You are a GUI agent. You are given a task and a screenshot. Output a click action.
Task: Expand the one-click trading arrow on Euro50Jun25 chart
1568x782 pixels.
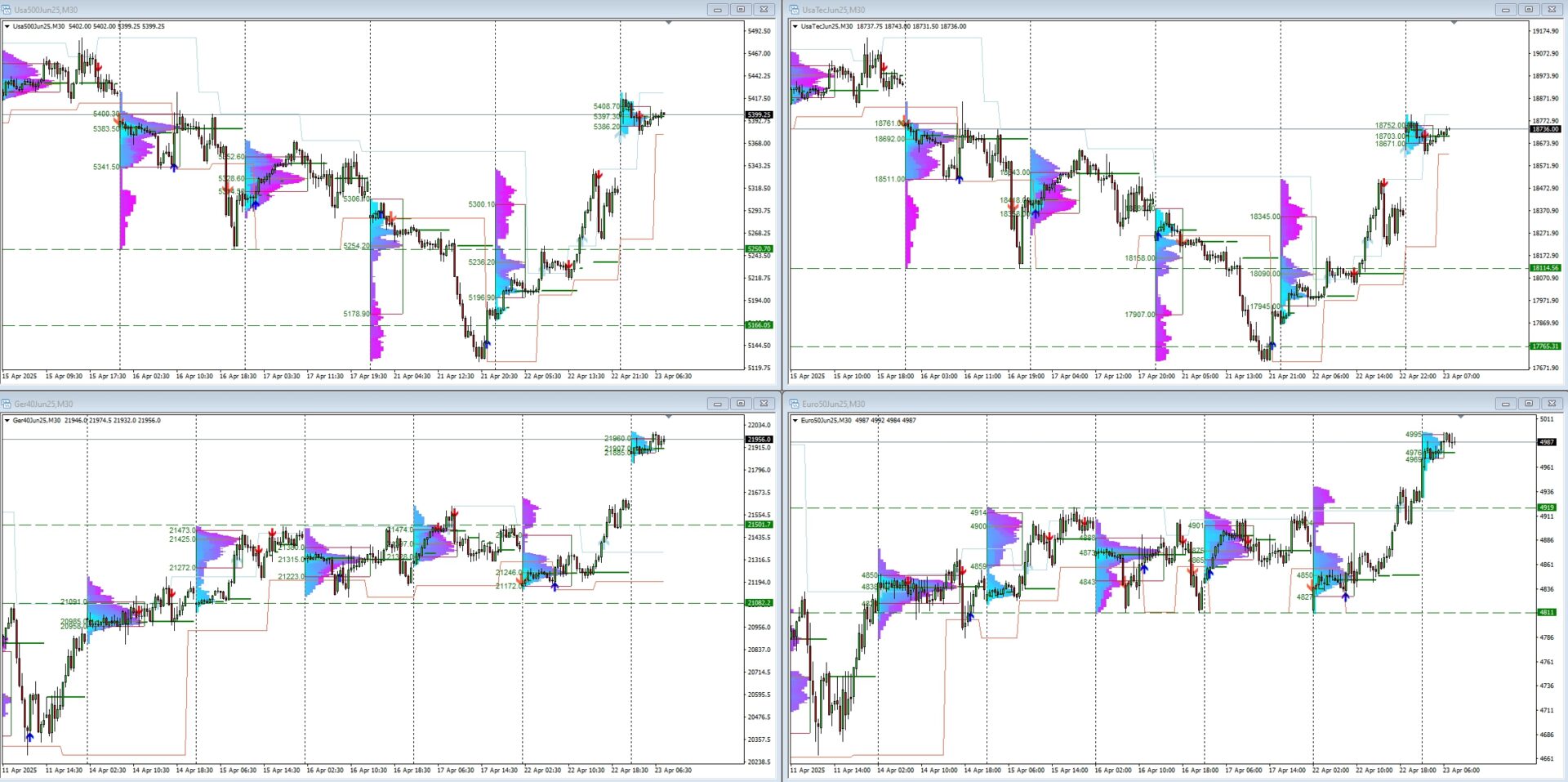point(795,420)
